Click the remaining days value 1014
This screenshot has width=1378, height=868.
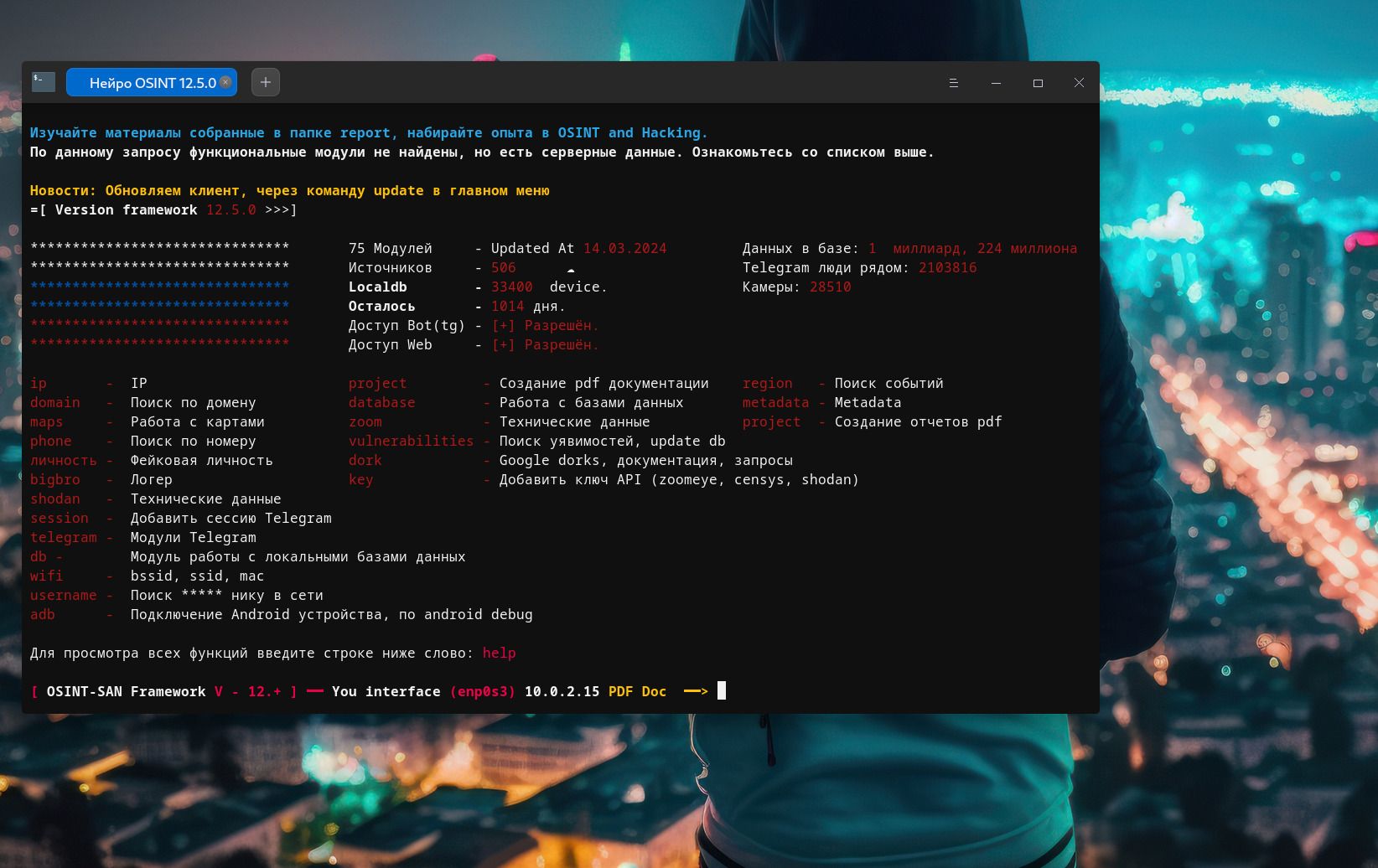(508, 306)
